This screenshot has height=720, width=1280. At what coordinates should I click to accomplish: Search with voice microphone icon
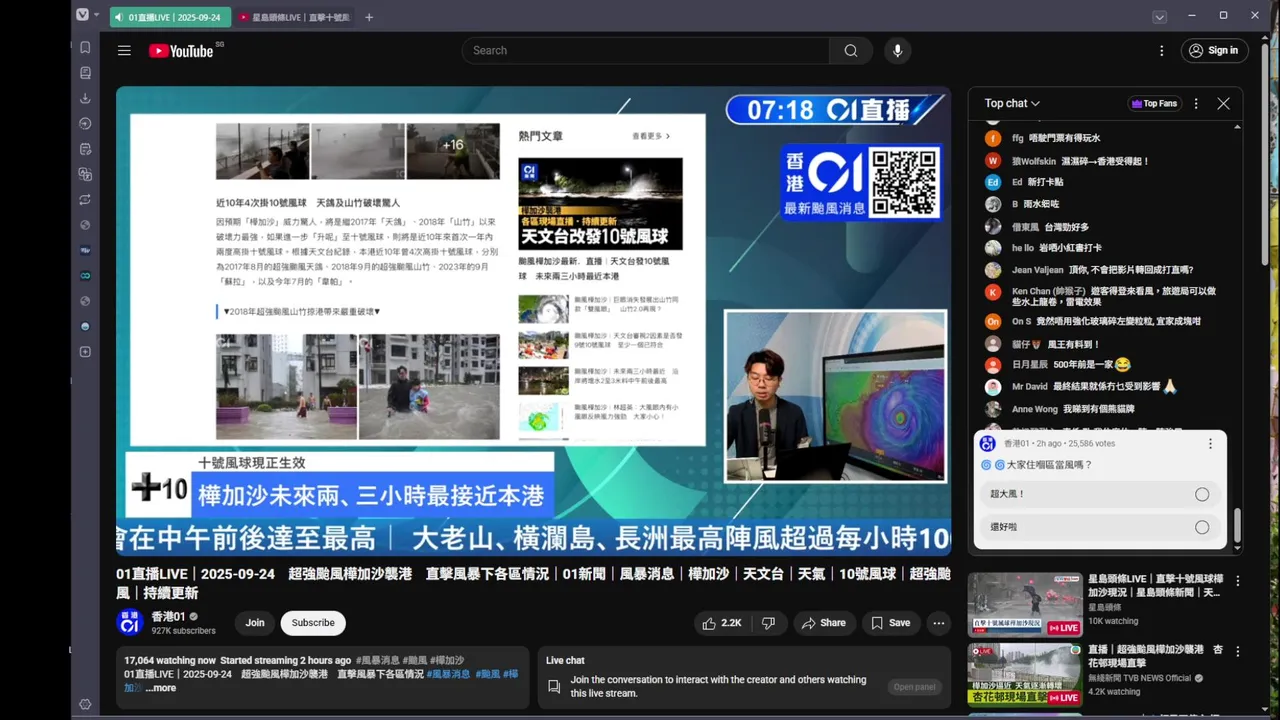897,50
